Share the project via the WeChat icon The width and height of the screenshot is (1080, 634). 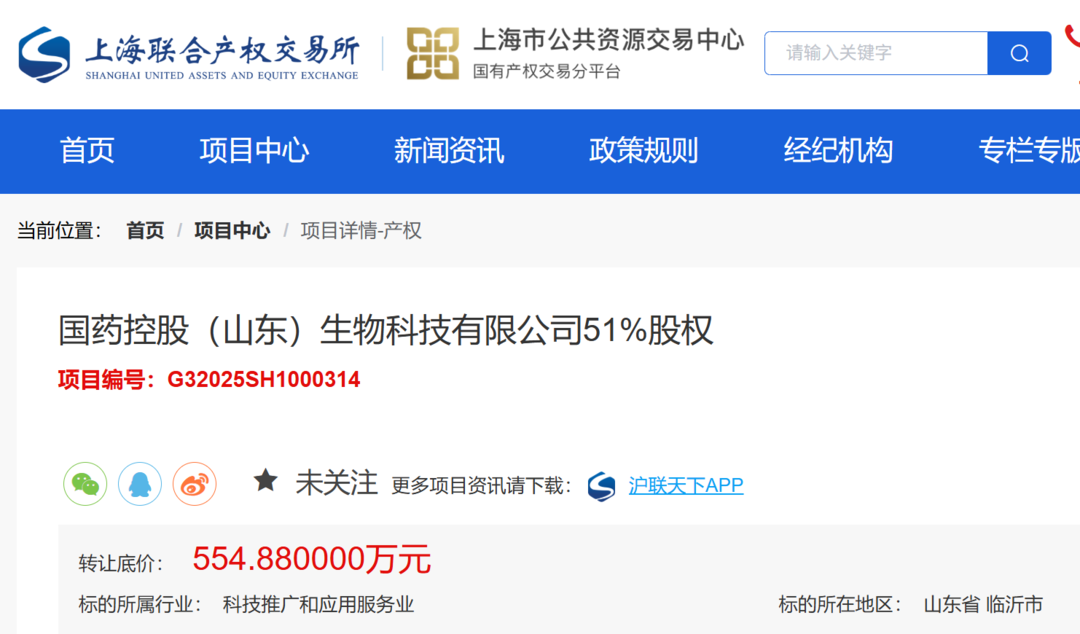tap(85, 485)
